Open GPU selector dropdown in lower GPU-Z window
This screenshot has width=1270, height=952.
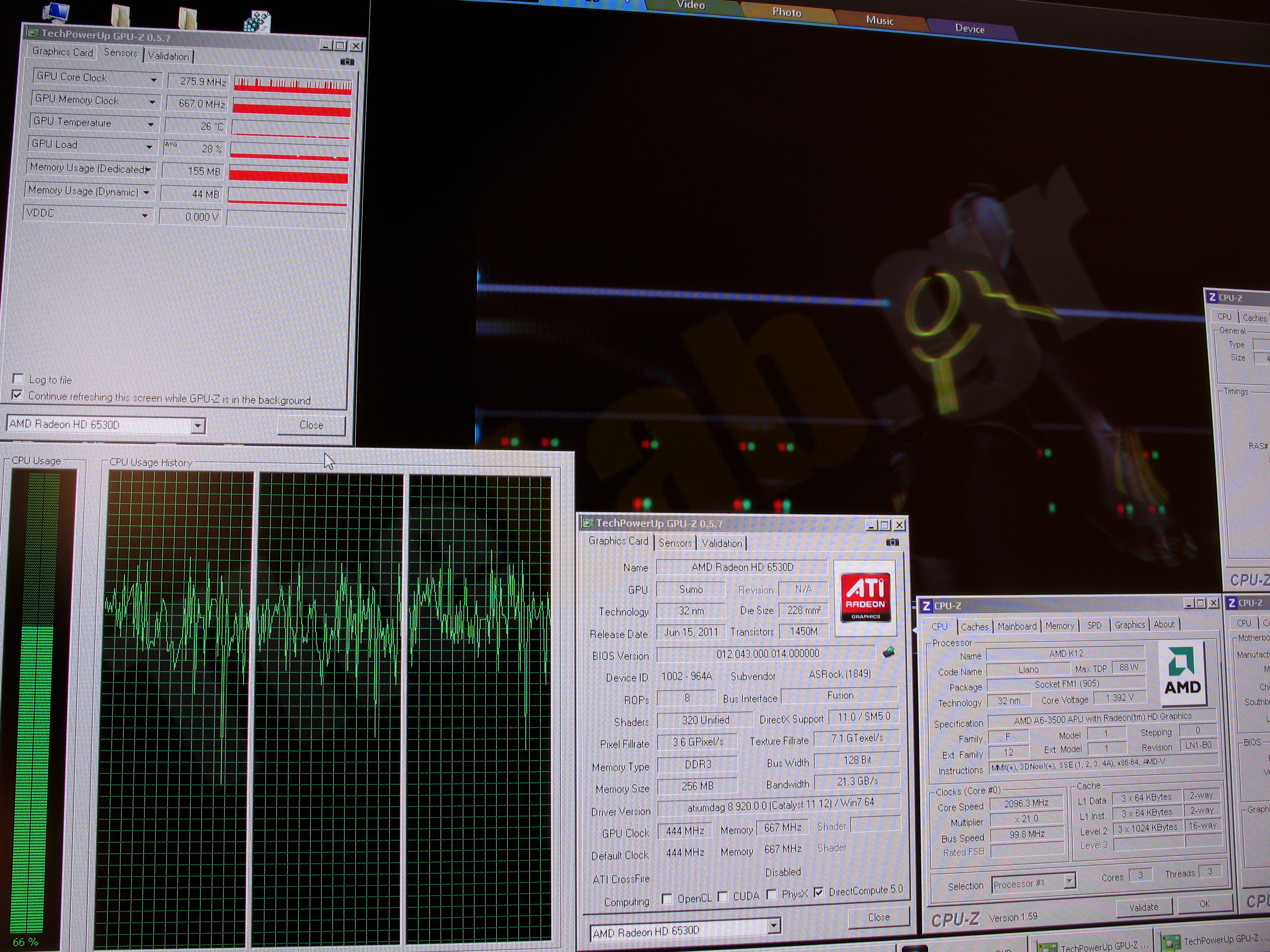point(774,926)
